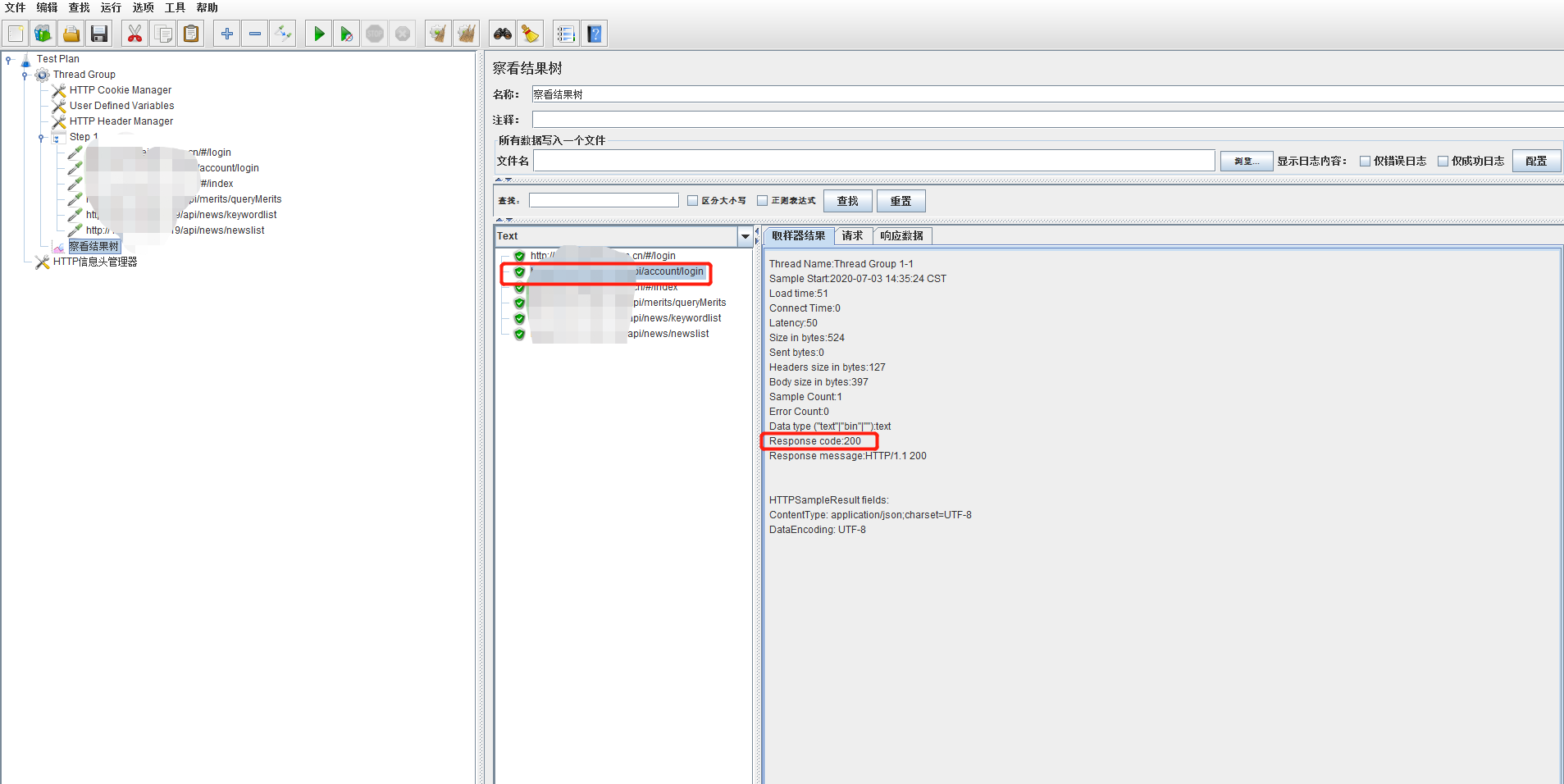The width and height of the screenshot is (1564, 784).
Task: Open the Function Helper dialog icon
Action: [x=566, y=33]
